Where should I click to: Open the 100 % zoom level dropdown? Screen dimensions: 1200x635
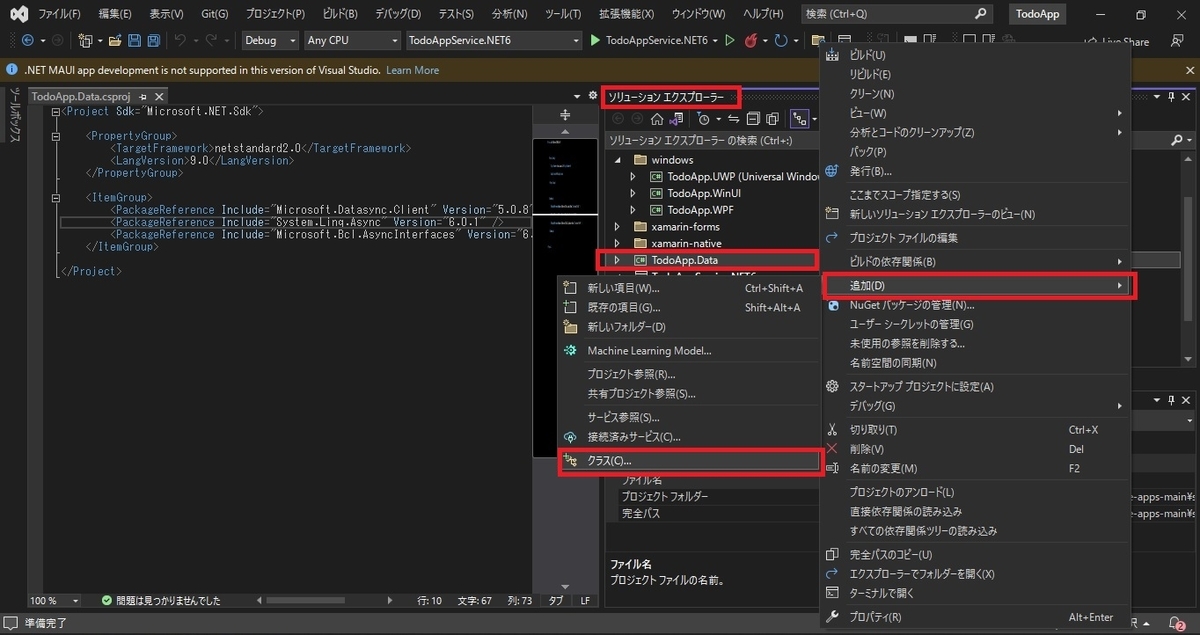click(56, 600)
